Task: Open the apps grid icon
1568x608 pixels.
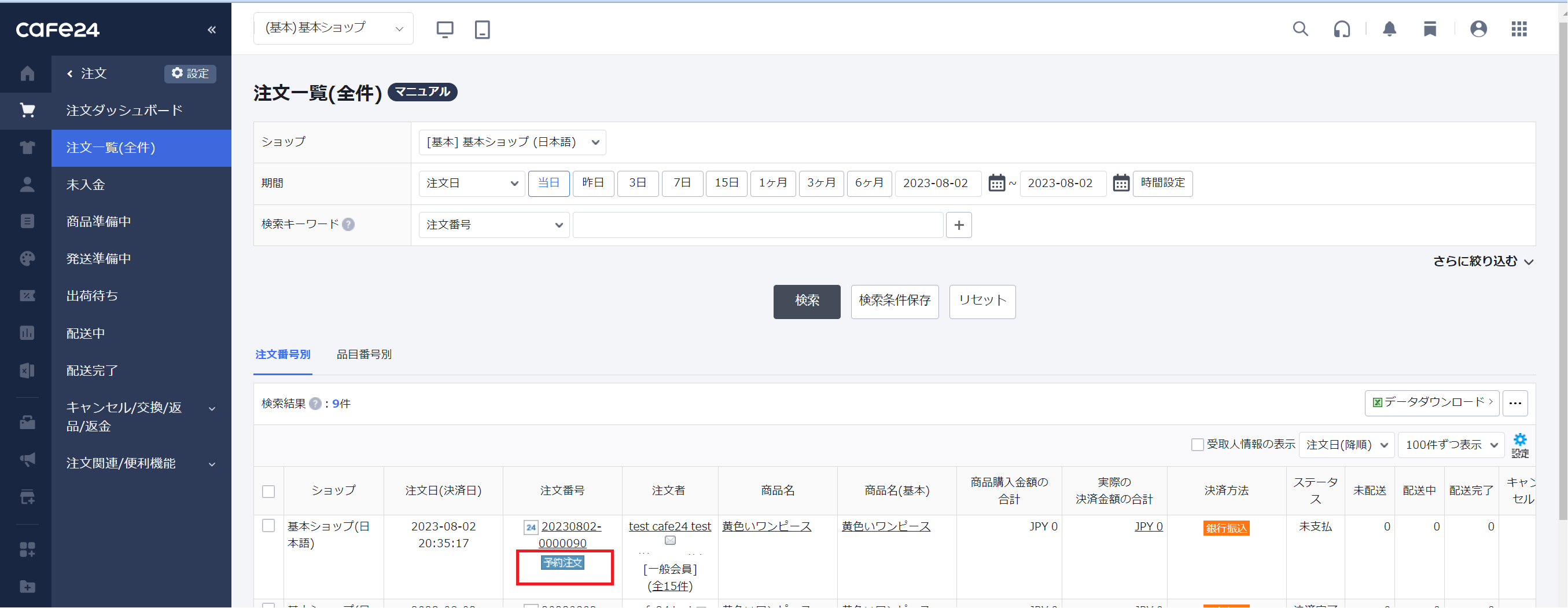Action: [x=1519, y=28]
